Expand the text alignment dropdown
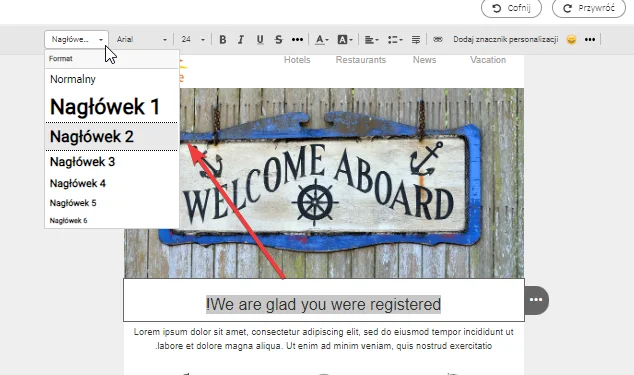Screen dimensions: 634x375 pos(371,40)
